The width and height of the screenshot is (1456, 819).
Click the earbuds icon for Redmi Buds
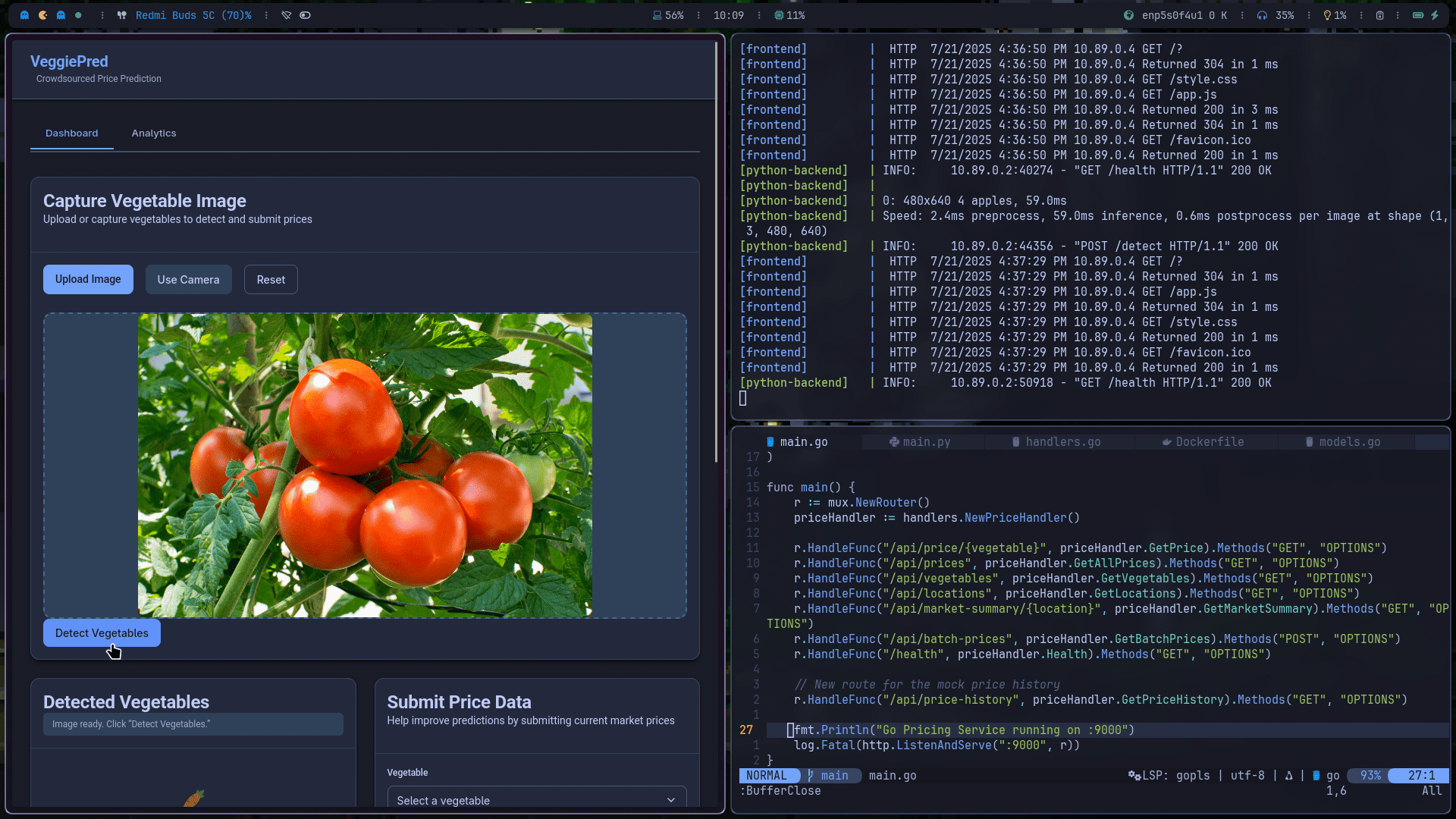pyautogui.click(x=121, y=15)
